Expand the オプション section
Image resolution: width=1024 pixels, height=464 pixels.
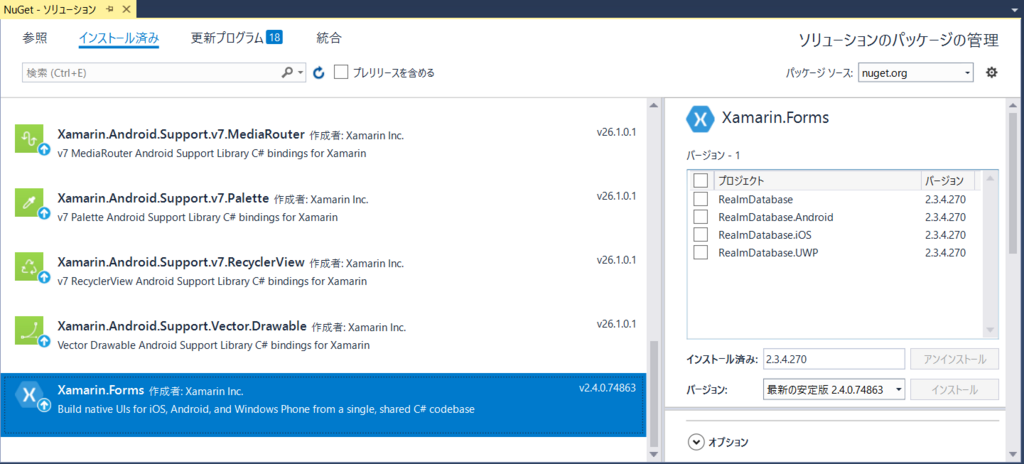[696, 442]
